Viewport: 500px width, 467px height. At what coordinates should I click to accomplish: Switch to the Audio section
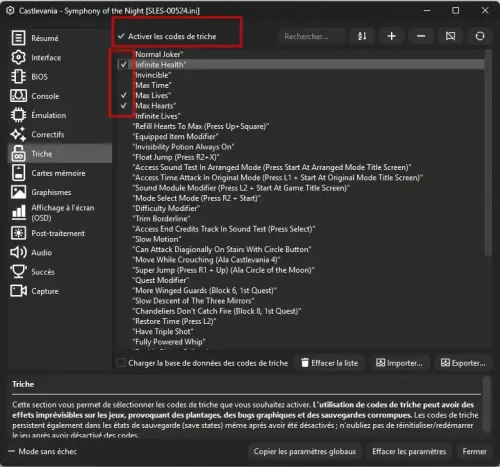click(60, 252)
